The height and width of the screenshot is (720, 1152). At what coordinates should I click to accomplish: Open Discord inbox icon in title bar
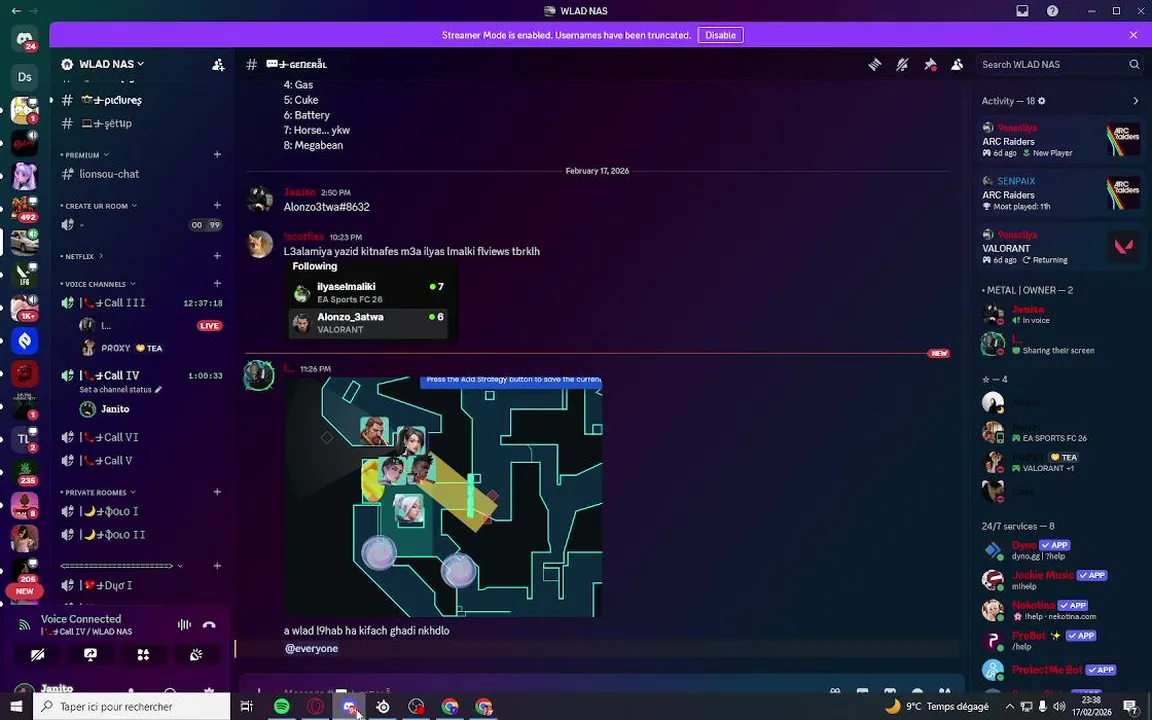(1022, 11)
